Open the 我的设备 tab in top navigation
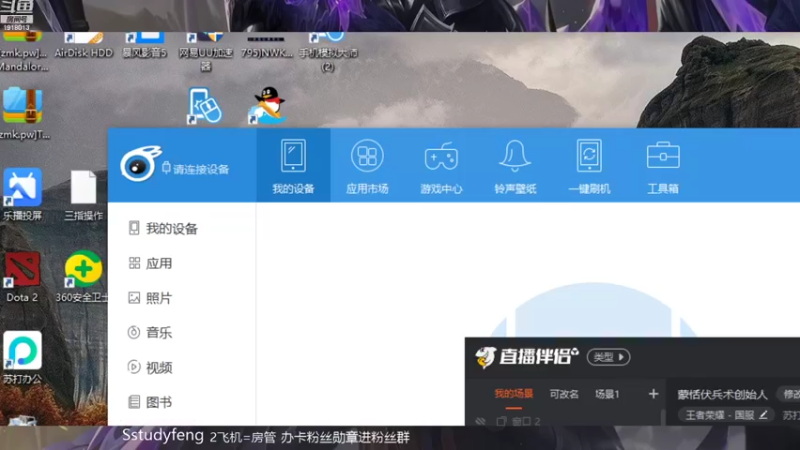This screenshot has height=450, width=800. 293,166
